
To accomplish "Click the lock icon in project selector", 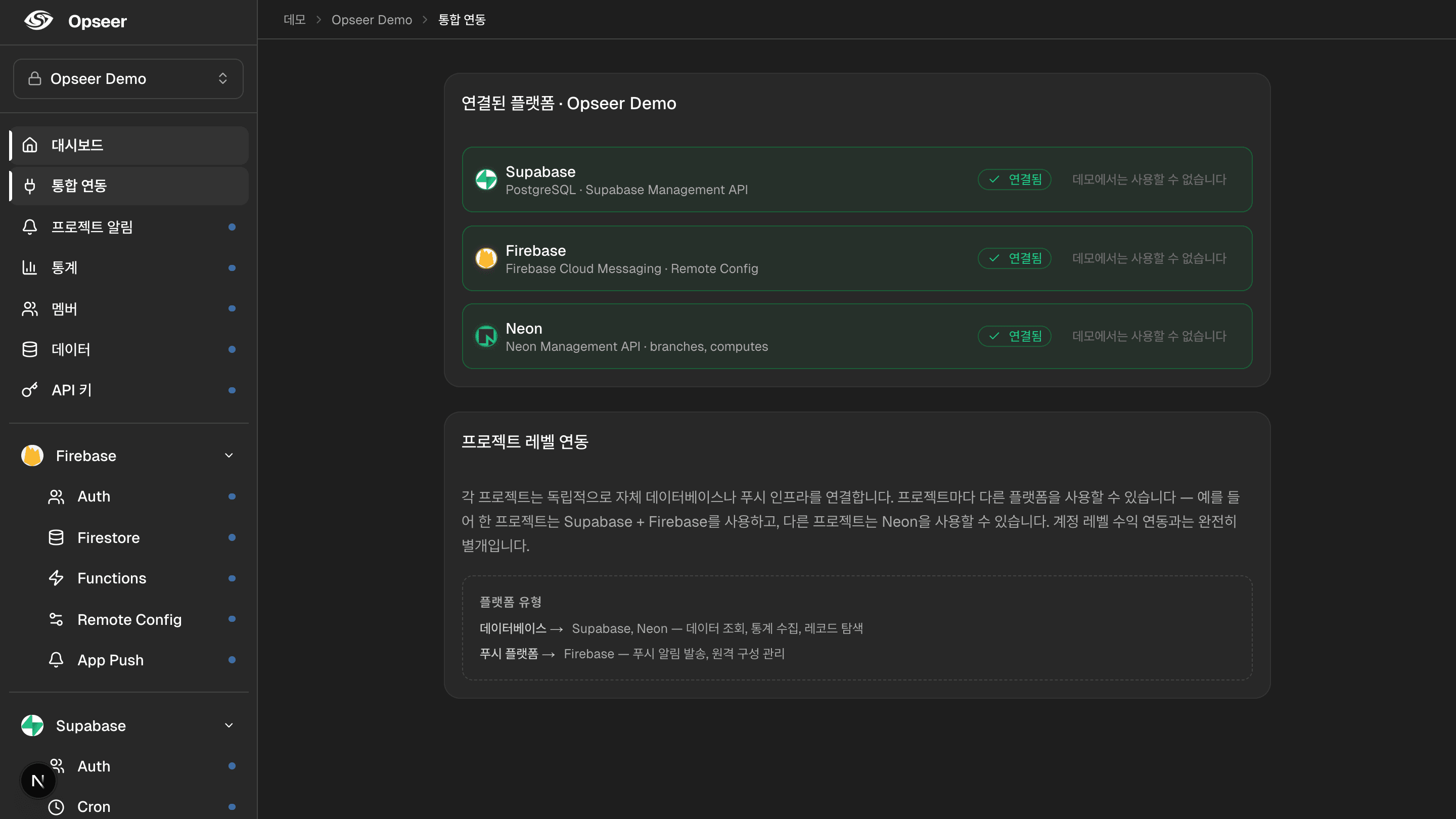I will 34,78.
